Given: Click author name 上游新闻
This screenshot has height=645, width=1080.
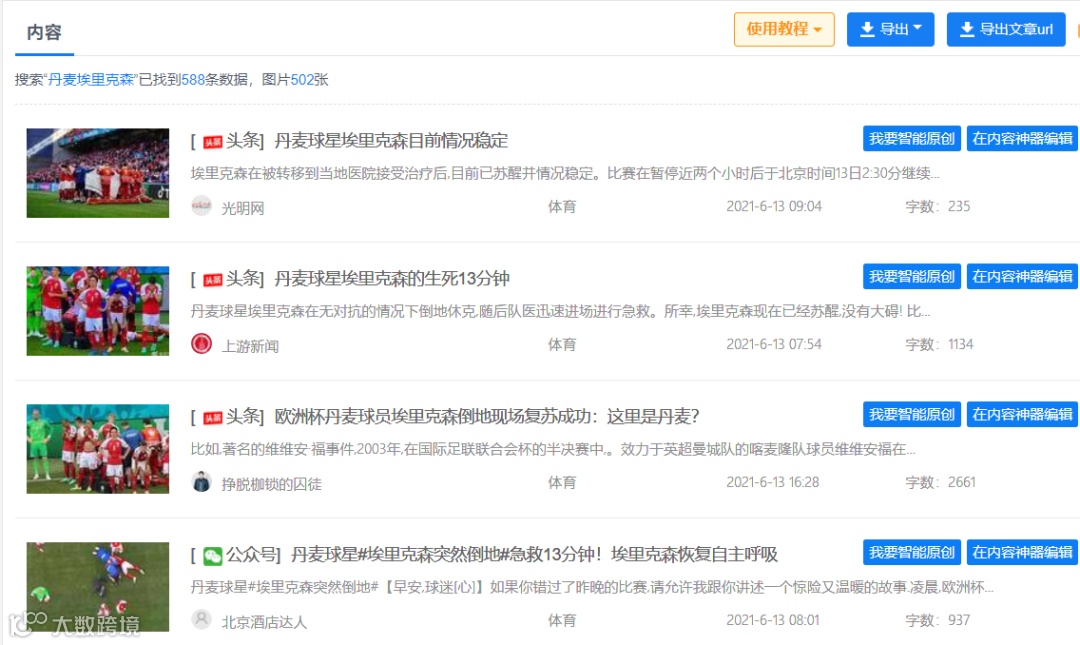Looking at the screenshot, I should click(250, 346).
